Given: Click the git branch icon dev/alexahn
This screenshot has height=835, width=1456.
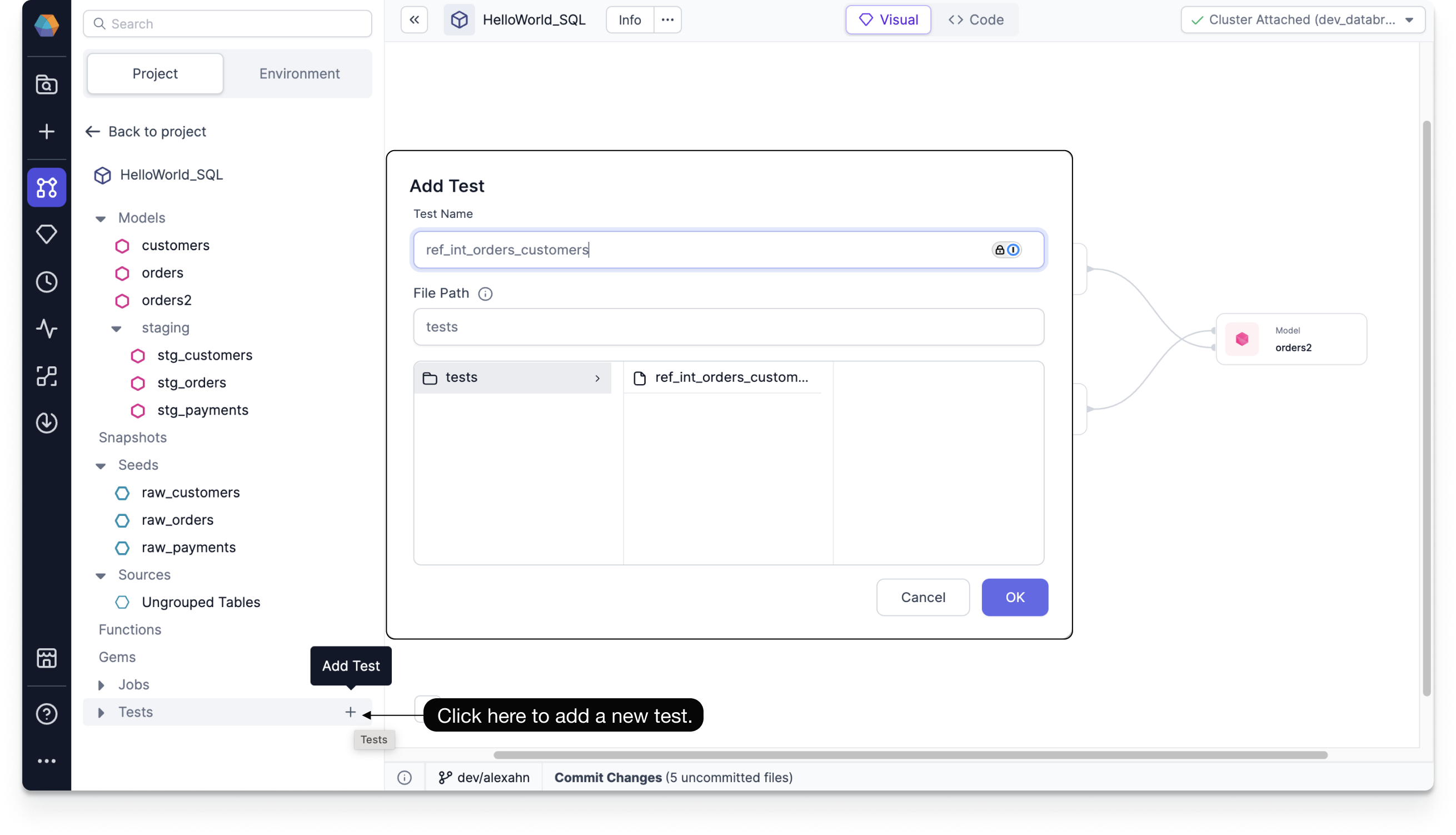Looking at the screenshot, I should (445, 778).
